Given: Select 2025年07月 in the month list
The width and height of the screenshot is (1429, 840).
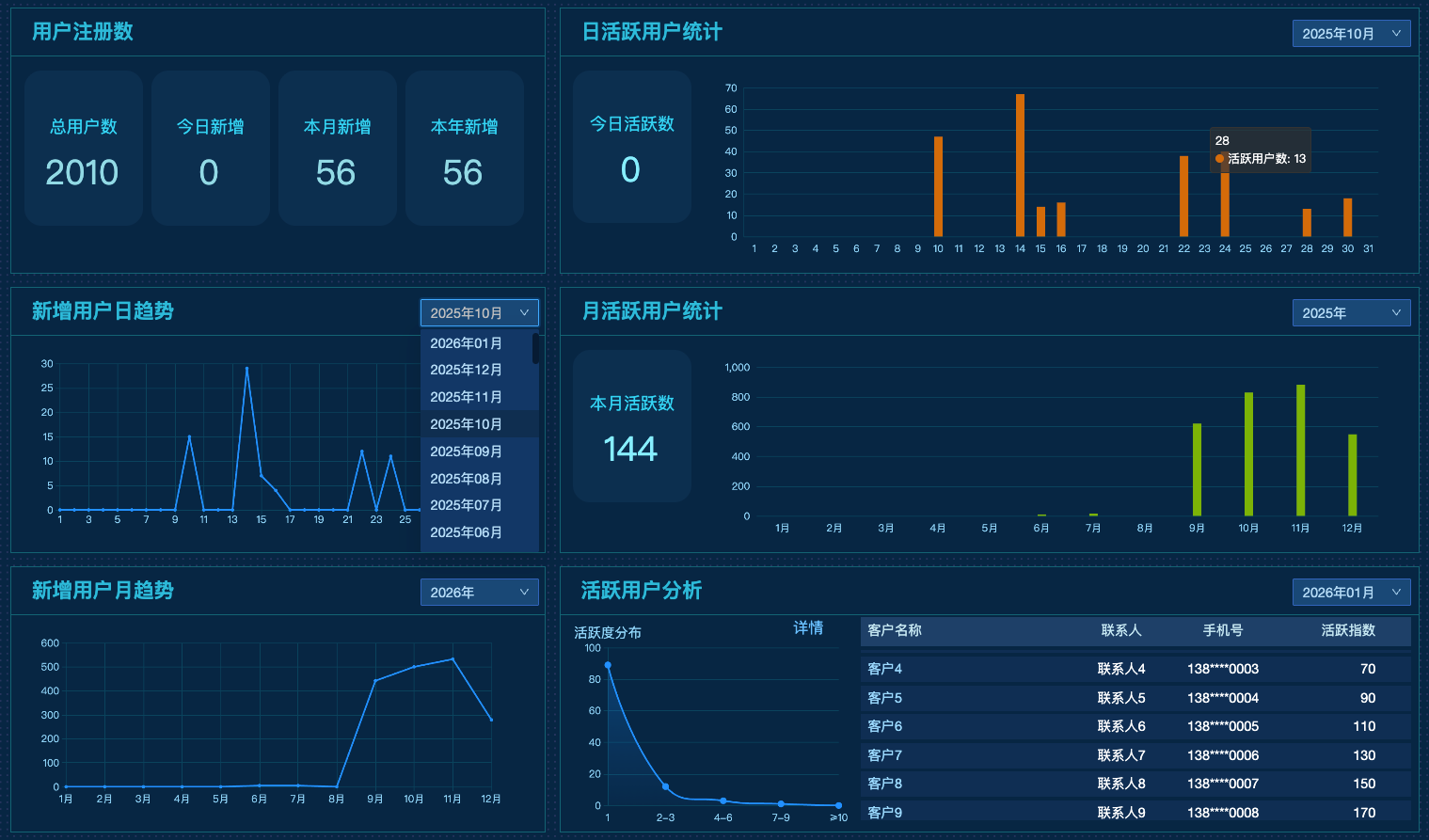Looking at the screenshot, I should coord(467,505).
